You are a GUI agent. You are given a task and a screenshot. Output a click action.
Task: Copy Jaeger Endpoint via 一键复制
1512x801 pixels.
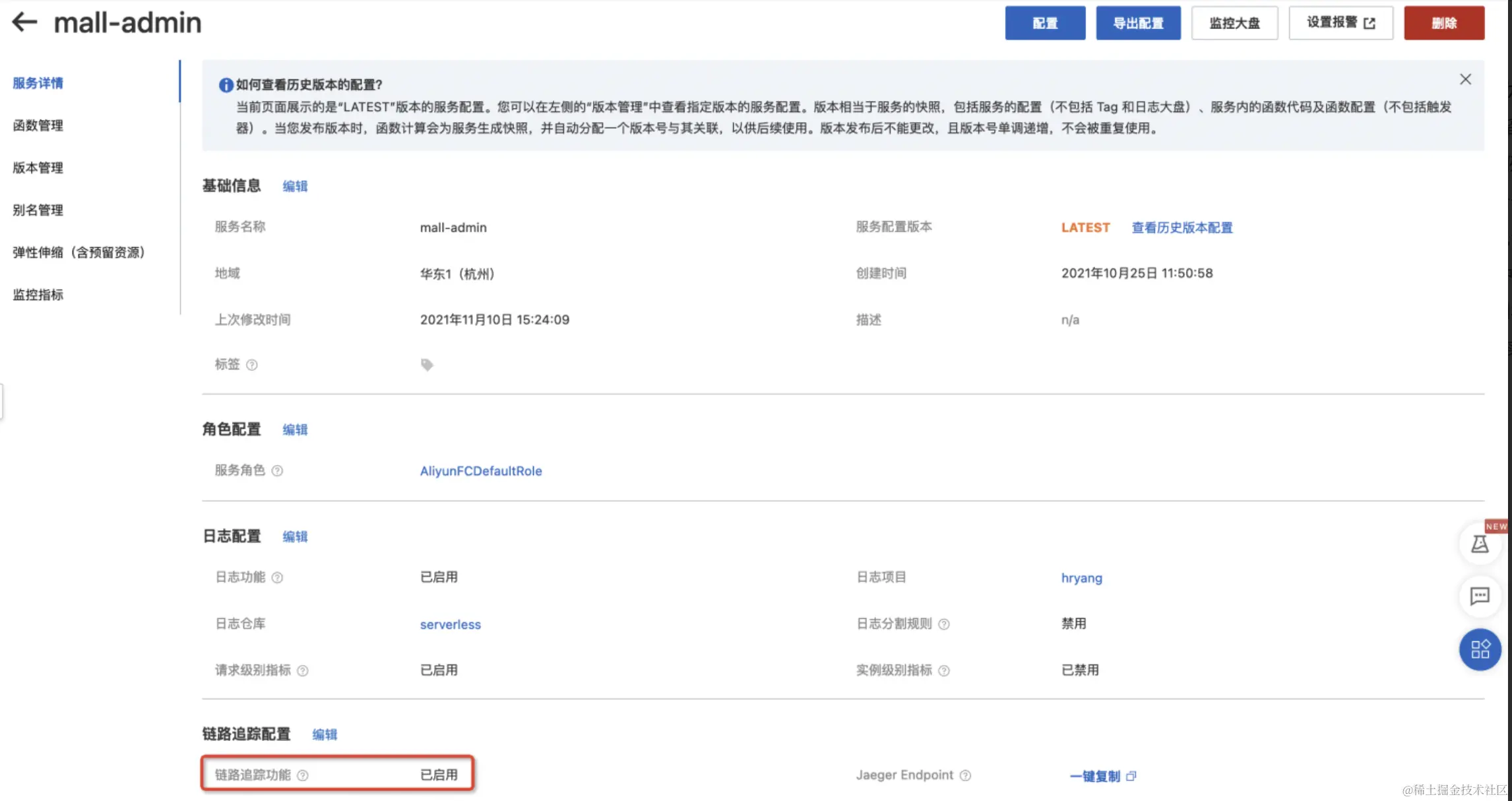1102,776
